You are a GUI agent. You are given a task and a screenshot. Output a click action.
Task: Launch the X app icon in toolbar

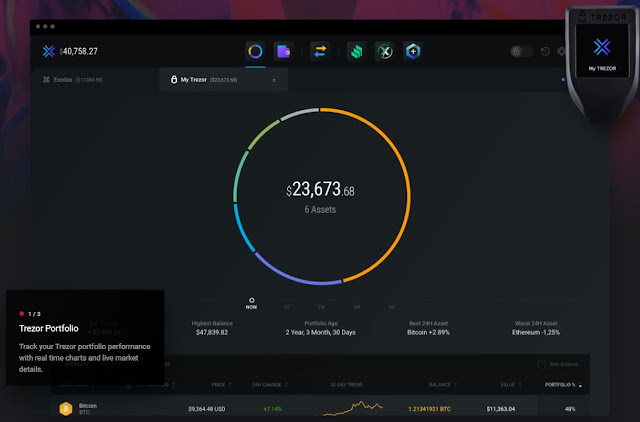385,51
